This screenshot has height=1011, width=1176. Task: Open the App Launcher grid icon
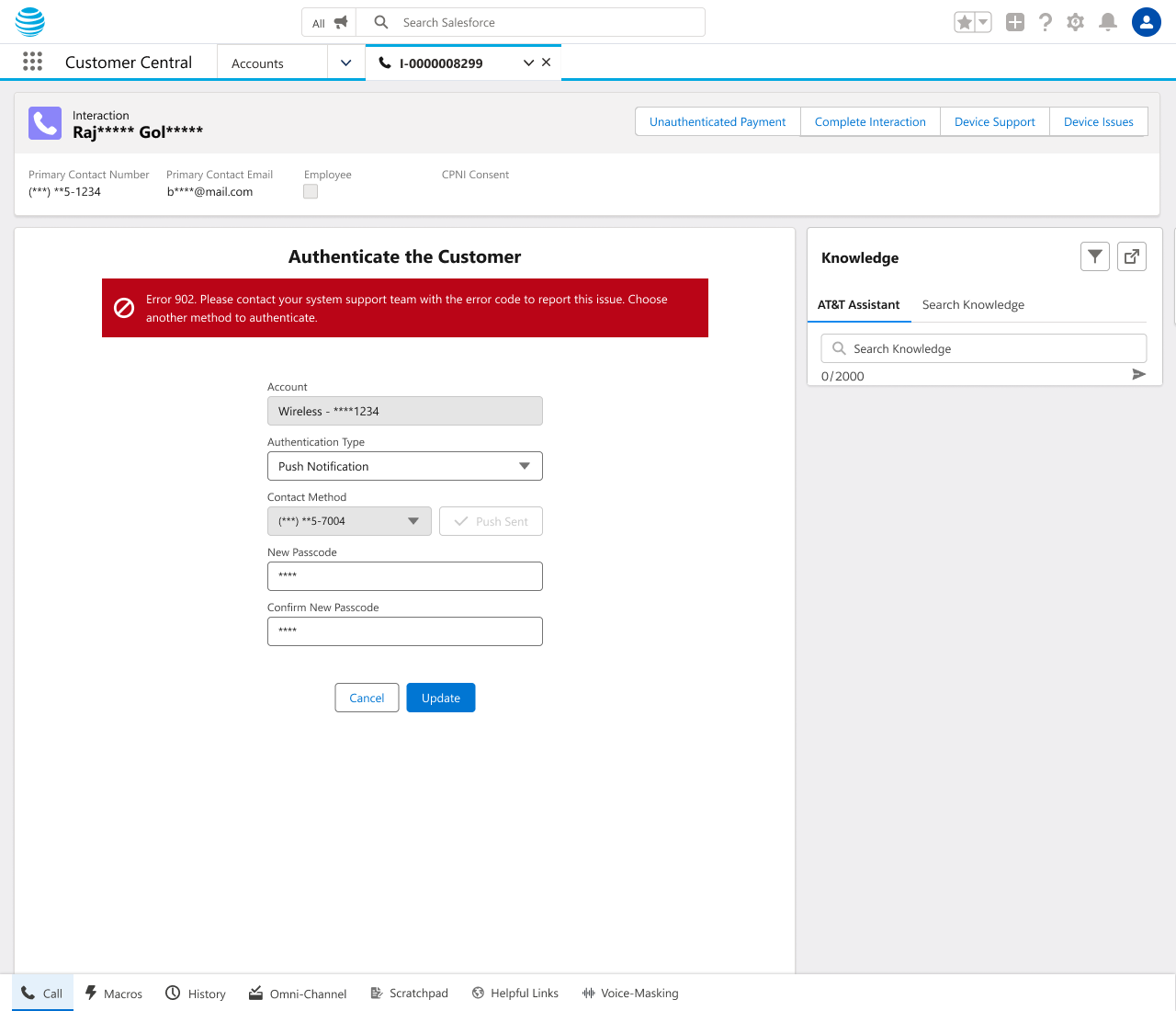pos(32,62)
